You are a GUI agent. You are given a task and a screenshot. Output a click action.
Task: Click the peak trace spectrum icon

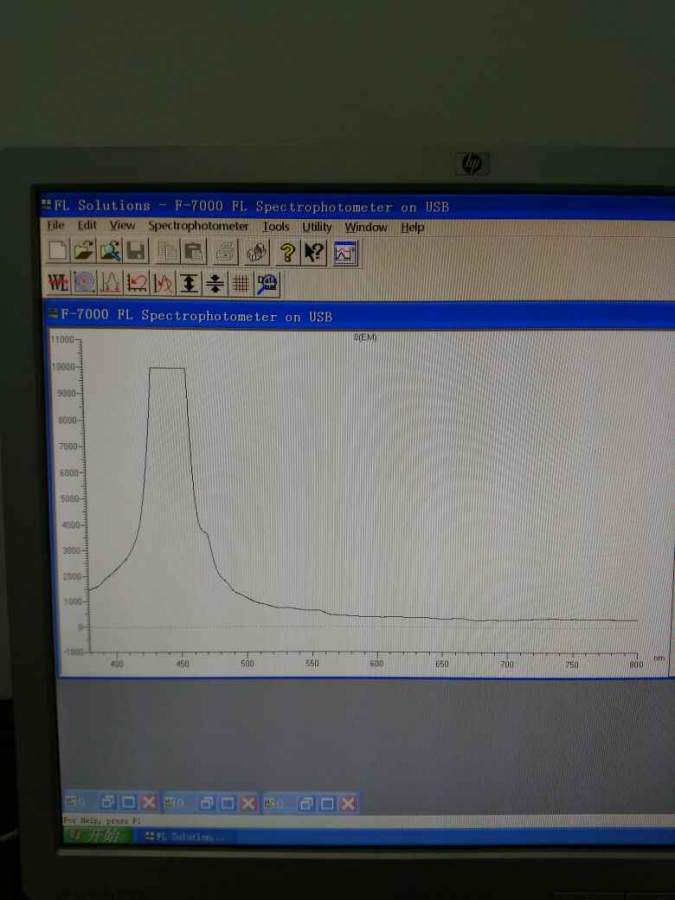110,283
